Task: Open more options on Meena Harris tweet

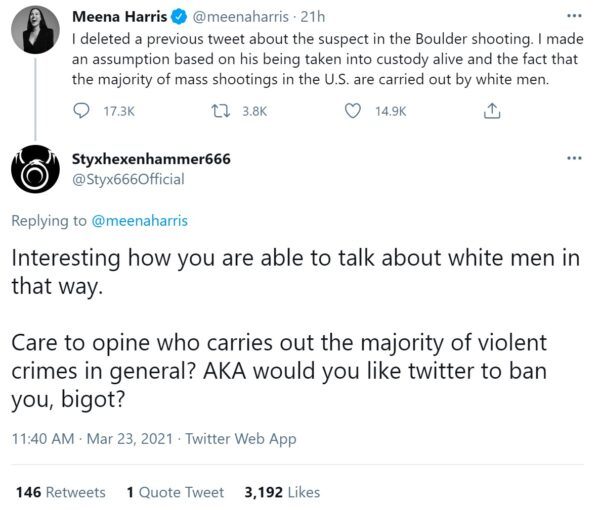Action: coord(573,17)
